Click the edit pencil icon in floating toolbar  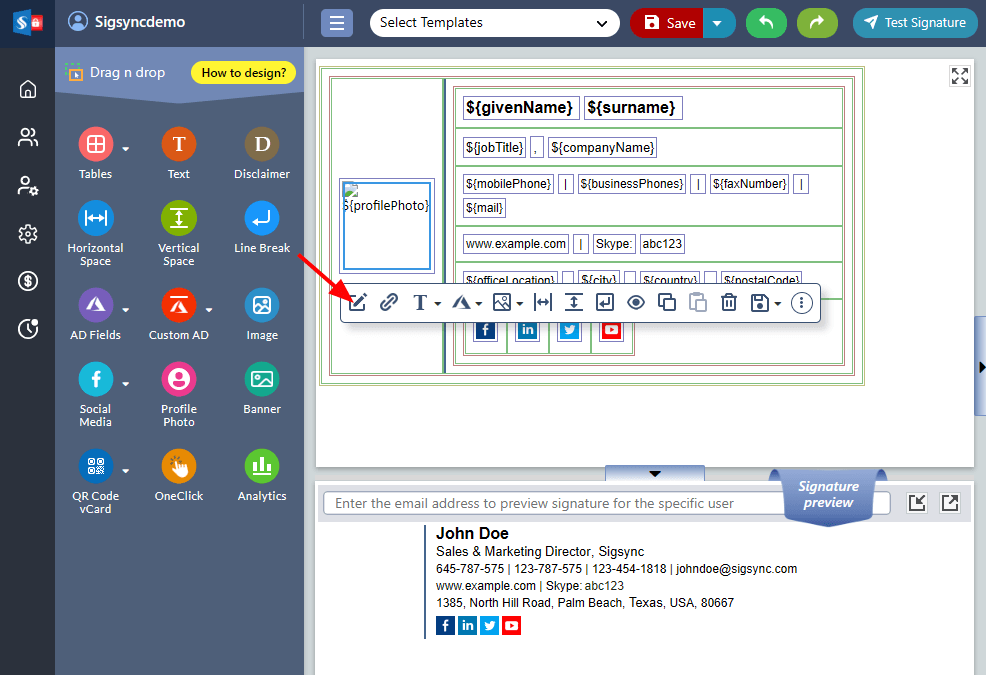(x=357, y=303)
